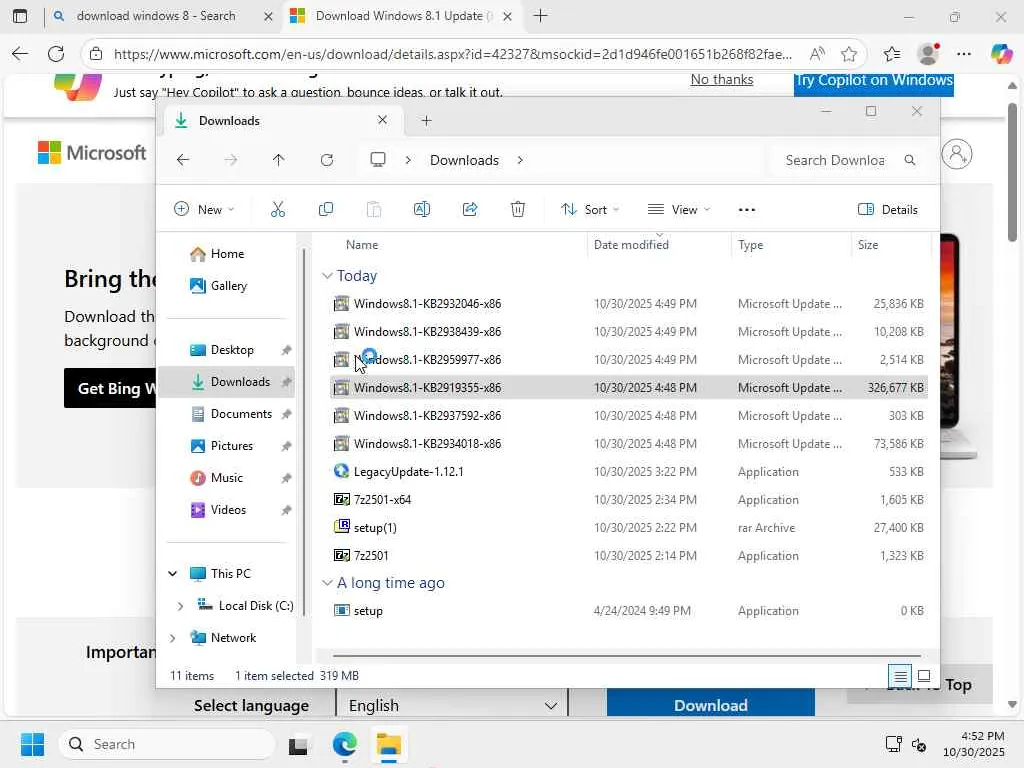
Task: Open Edge Read aloud icon in address bar
Action: click(817, 54)
